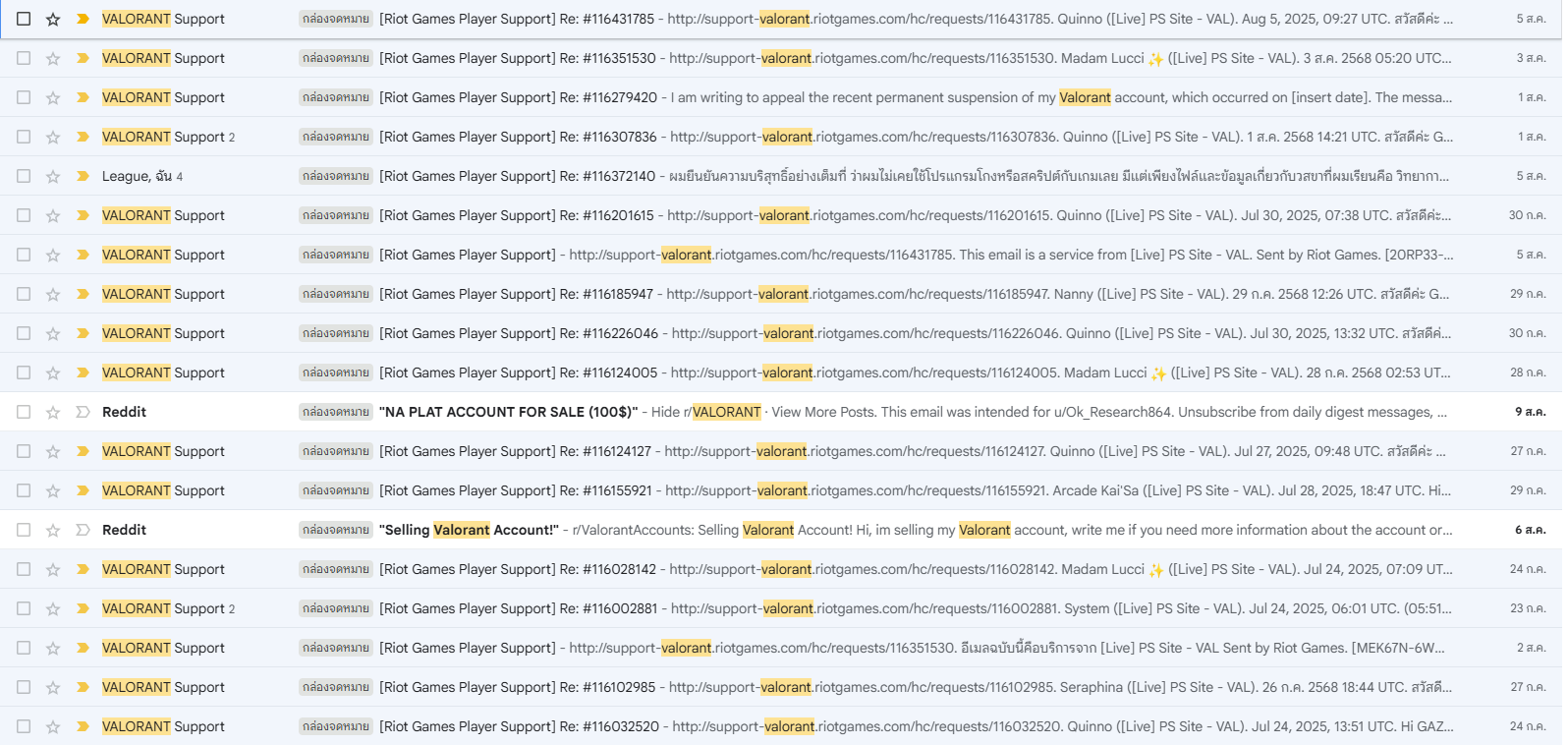Screen dimensions: 1568x745
Task: Check the box for ticket #116028142 email
Action: (24, 569)
